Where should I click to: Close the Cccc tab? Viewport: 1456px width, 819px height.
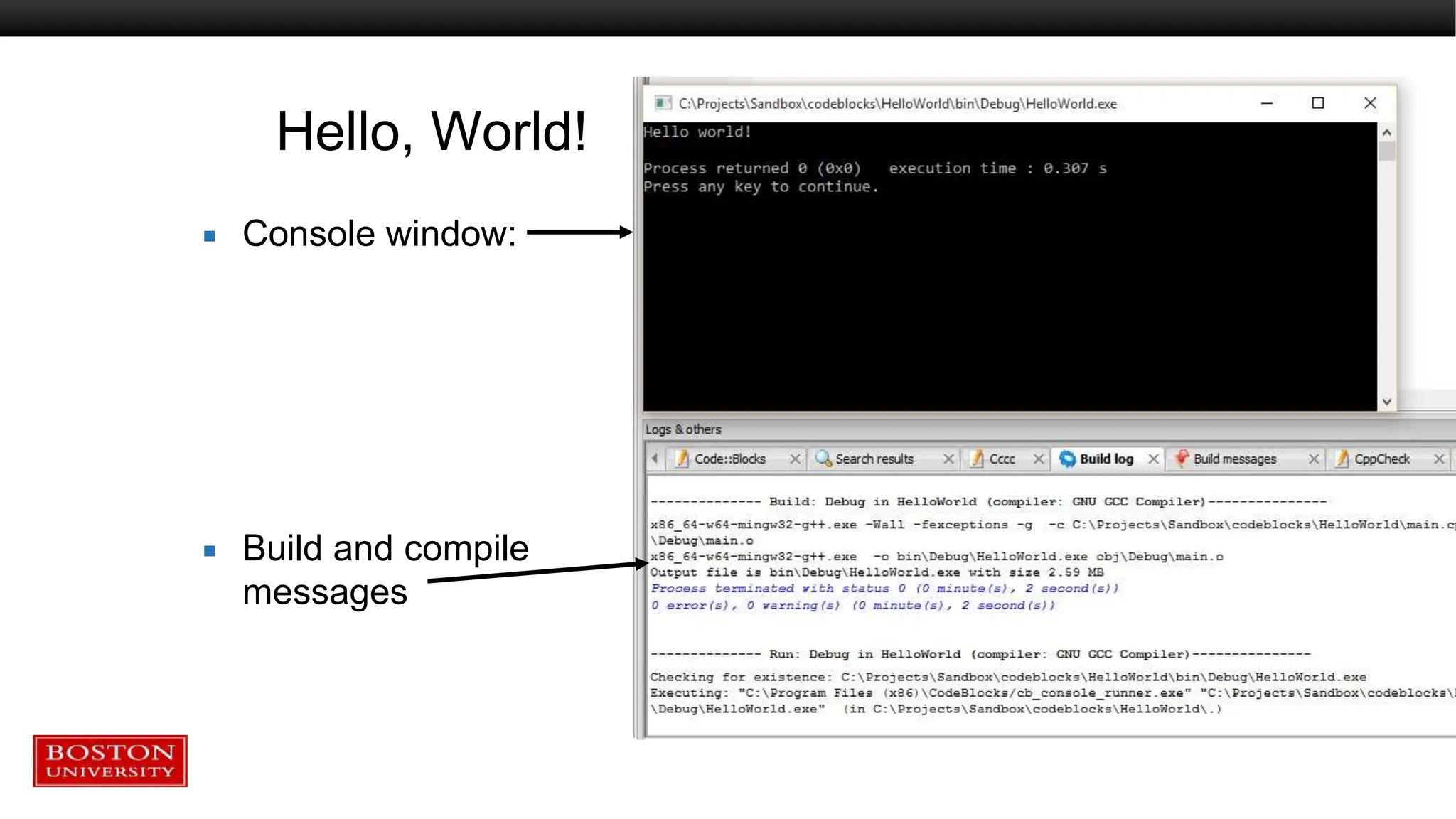coord(1038,459)
